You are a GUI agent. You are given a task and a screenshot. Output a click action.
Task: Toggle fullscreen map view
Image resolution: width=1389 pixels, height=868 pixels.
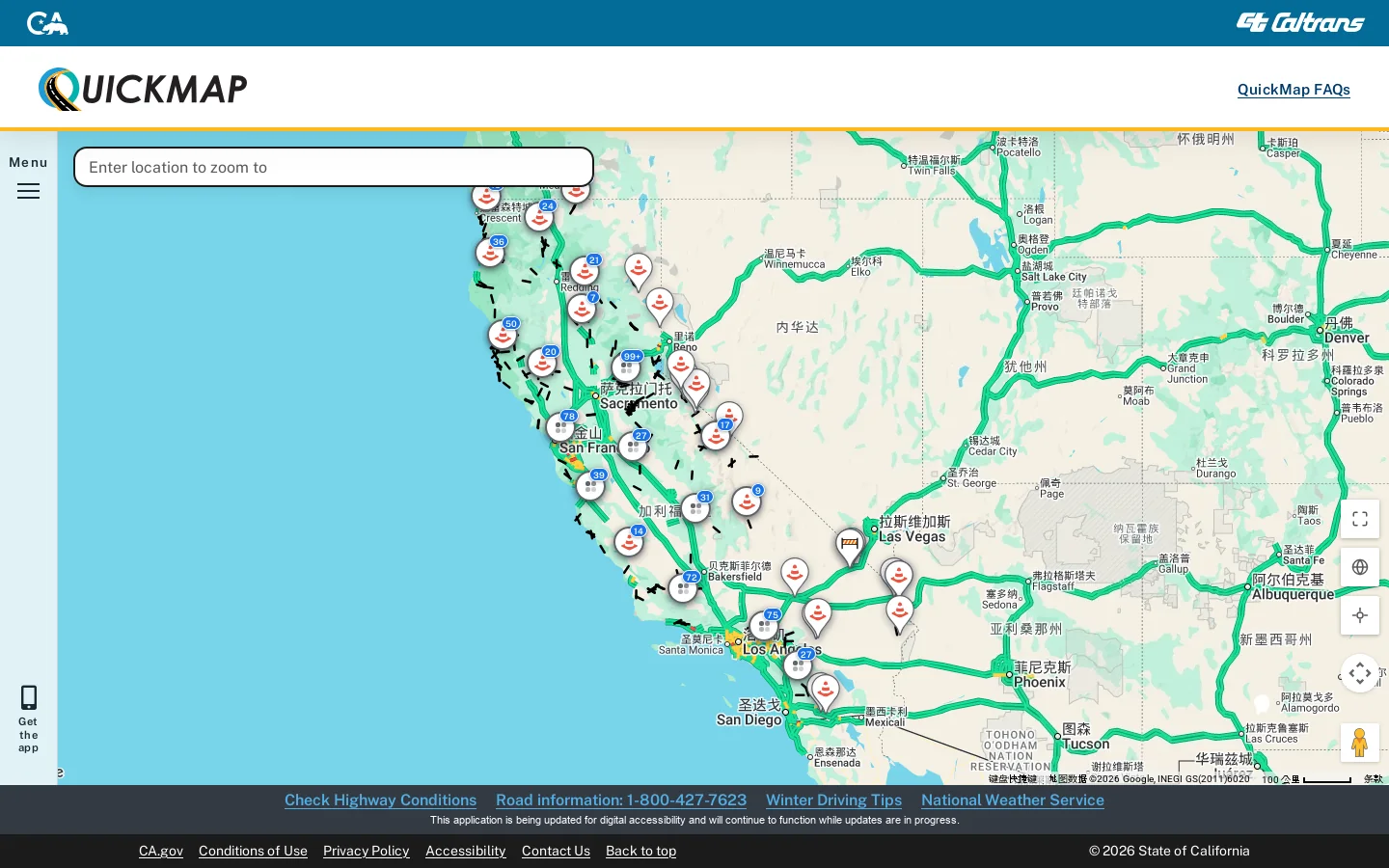pos(1360,519)
